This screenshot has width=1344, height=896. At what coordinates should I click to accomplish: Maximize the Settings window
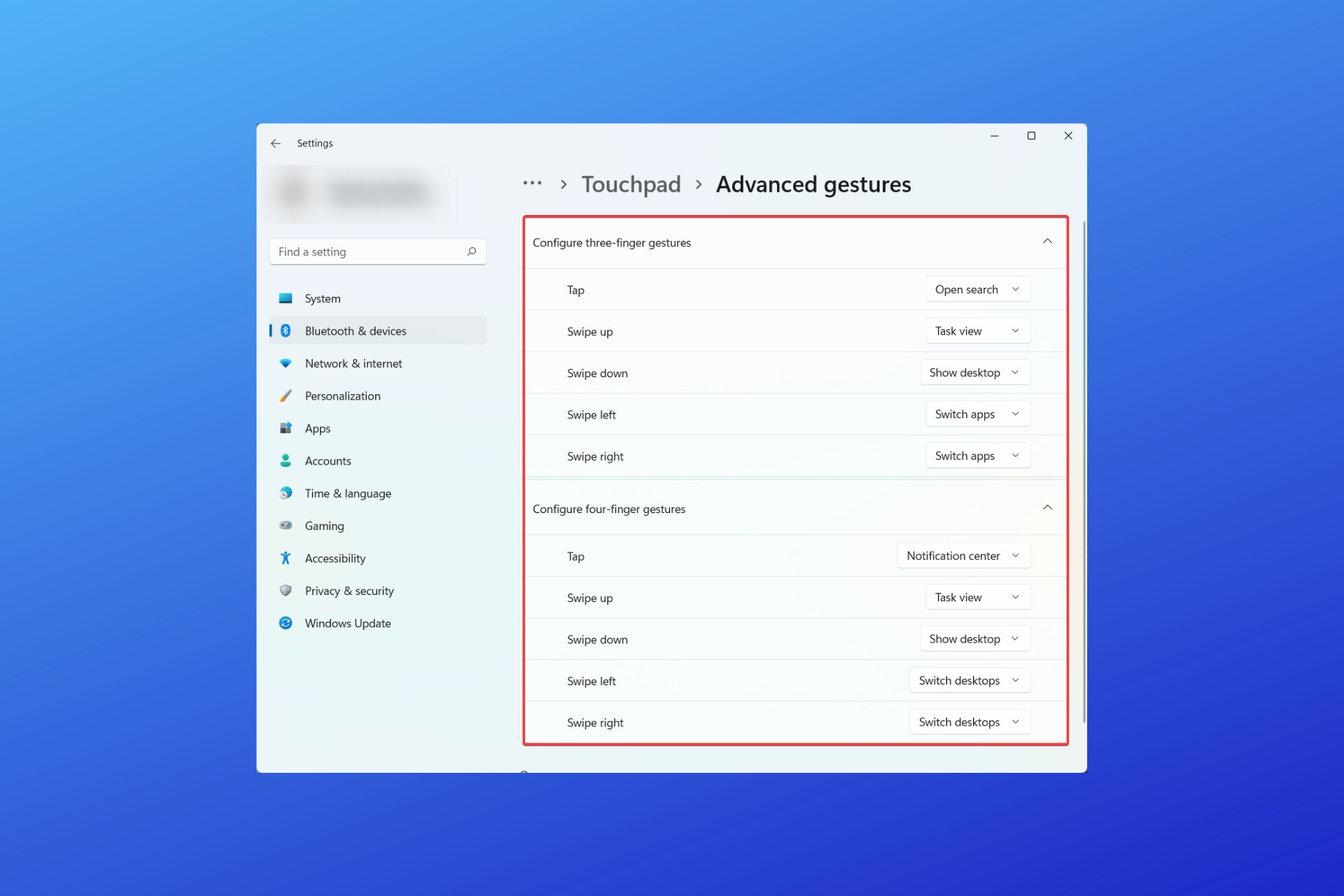pos(1031,136)
